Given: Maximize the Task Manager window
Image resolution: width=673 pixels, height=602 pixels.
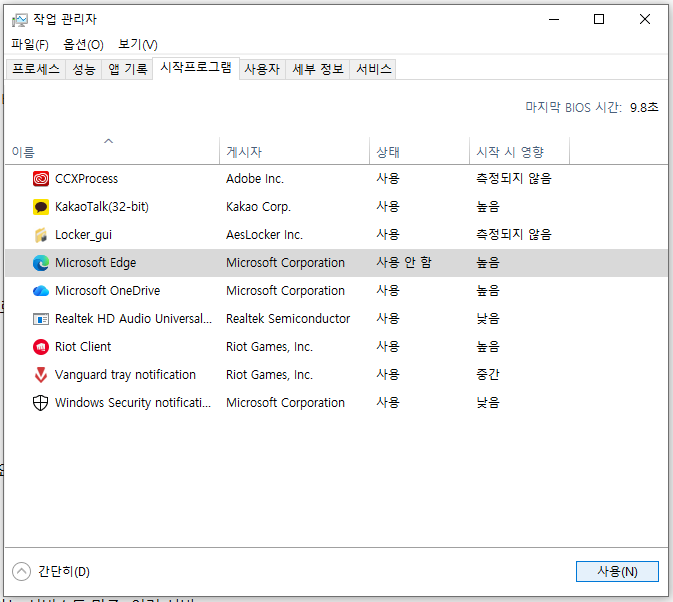Looking at the screenshot, I should click(x=599, y=19).
